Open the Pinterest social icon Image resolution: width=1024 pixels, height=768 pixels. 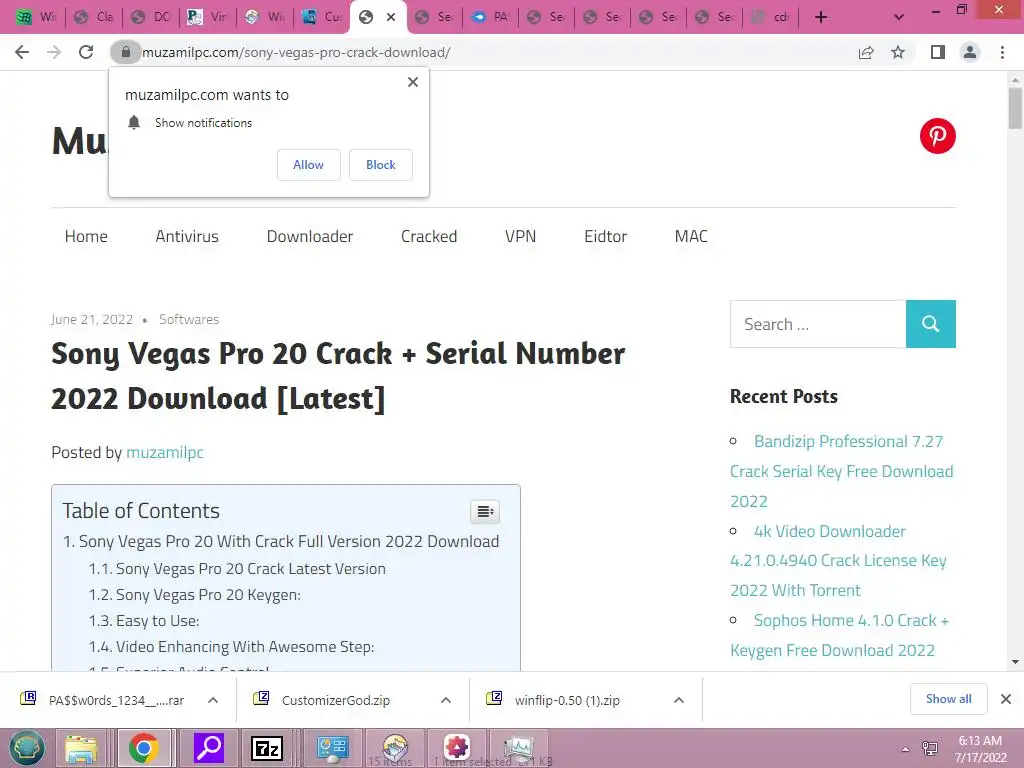[937, 136]
